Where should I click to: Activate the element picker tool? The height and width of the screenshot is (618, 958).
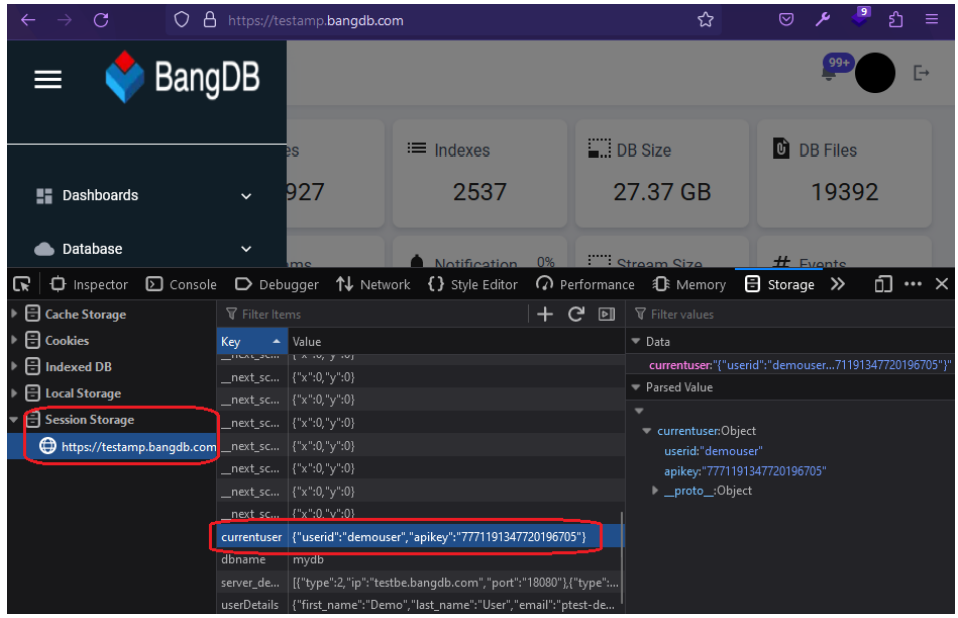(x=22, y=285)
